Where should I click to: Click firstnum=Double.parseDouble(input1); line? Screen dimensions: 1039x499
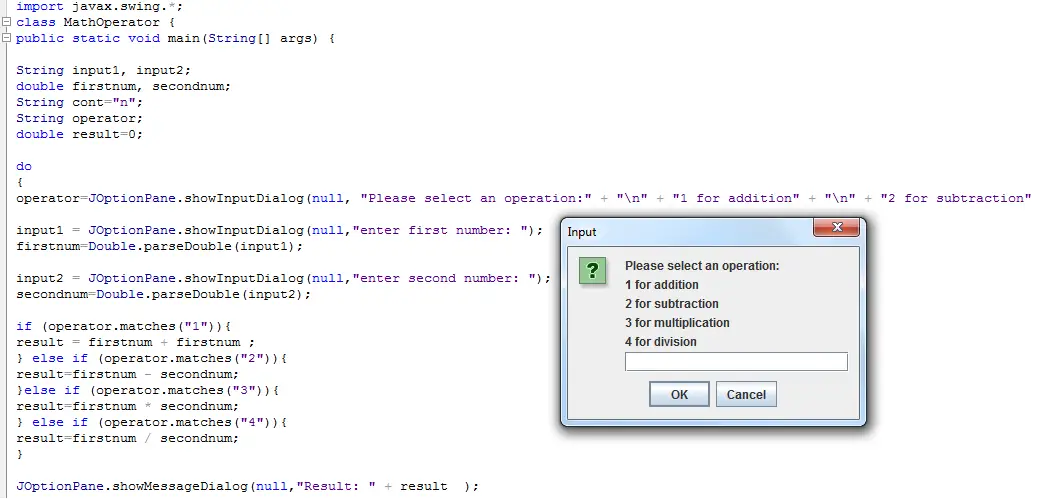point(159,246)
